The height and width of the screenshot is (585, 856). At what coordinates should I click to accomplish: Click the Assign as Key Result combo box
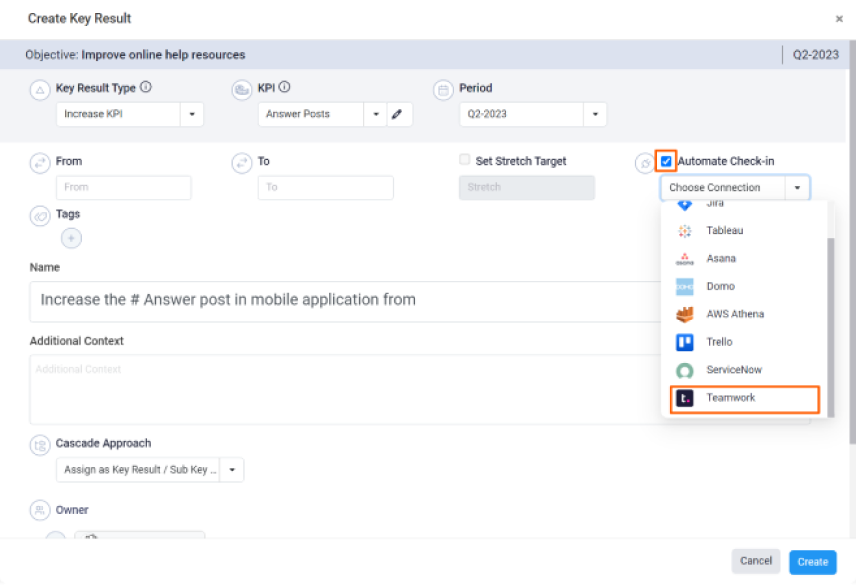[x=150, y=470]
